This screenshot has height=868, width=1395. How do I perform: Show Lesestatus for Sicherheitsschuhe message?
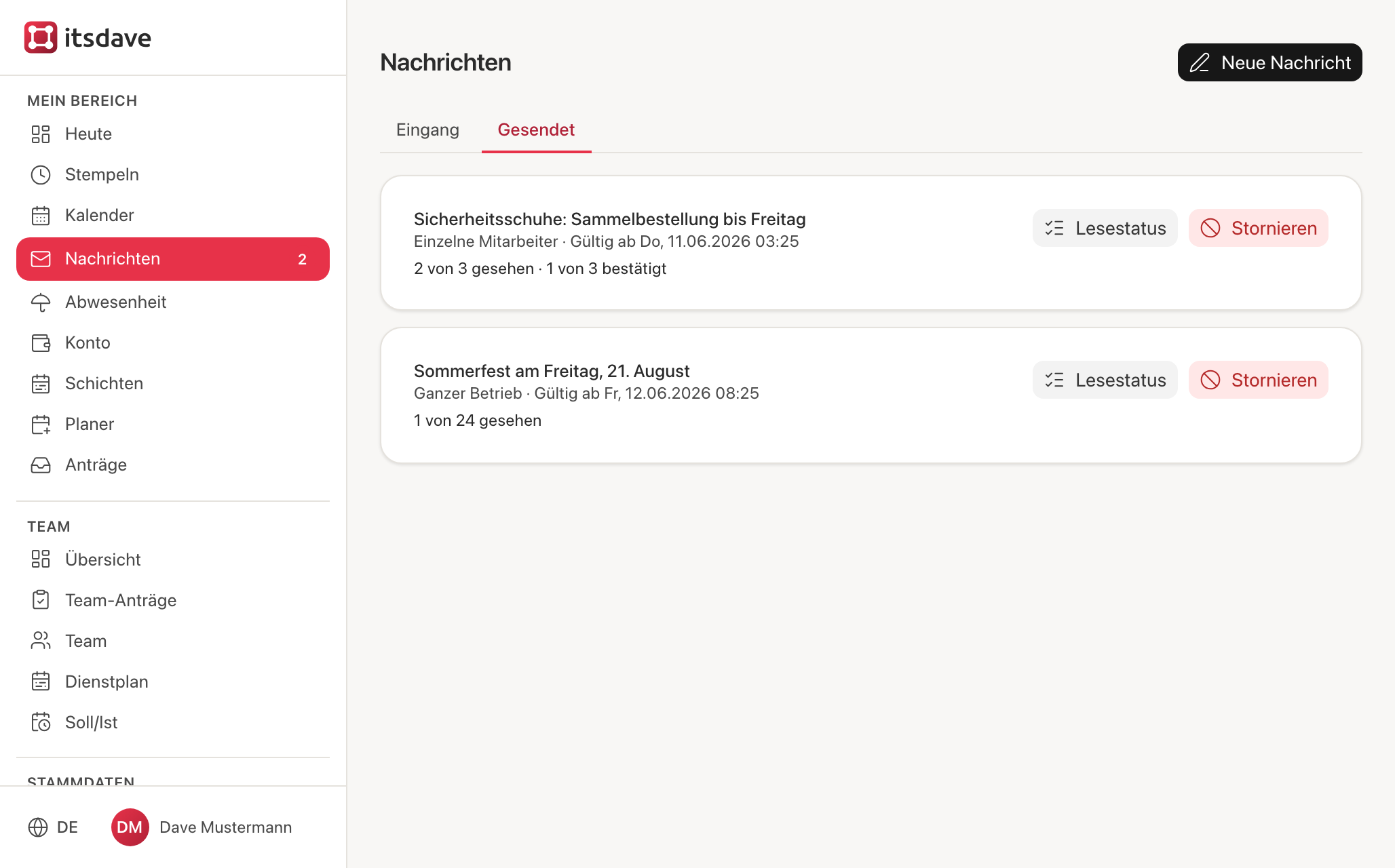click(x=1105, y=228)
